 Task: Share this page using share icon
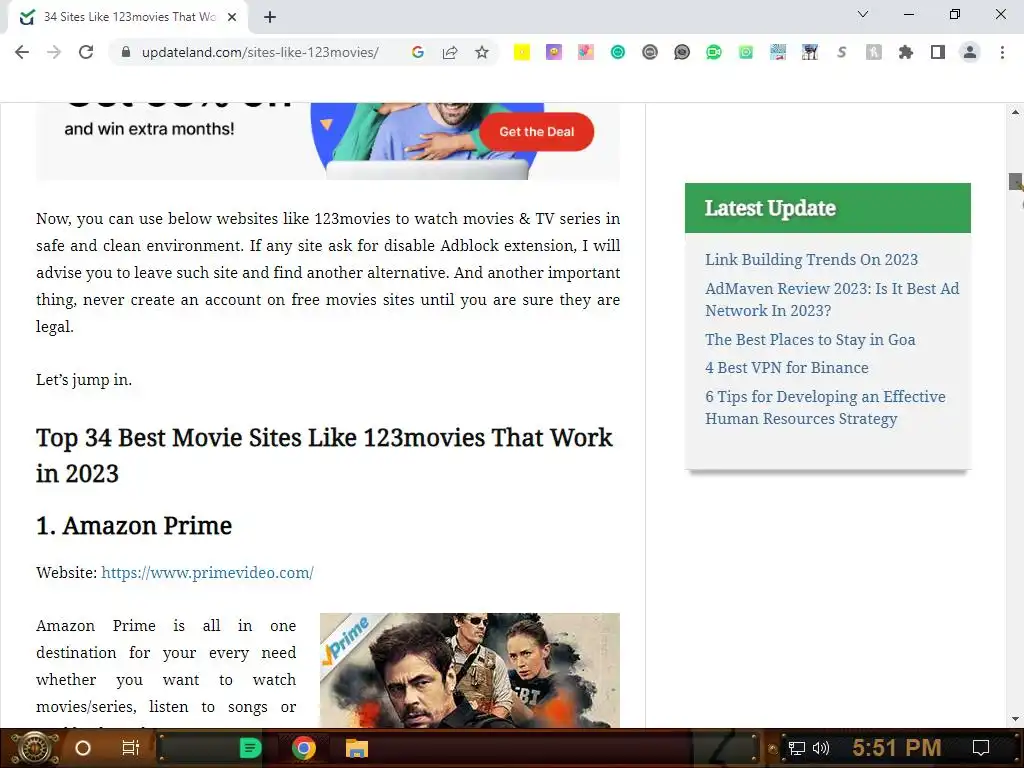tap(450, 52)
